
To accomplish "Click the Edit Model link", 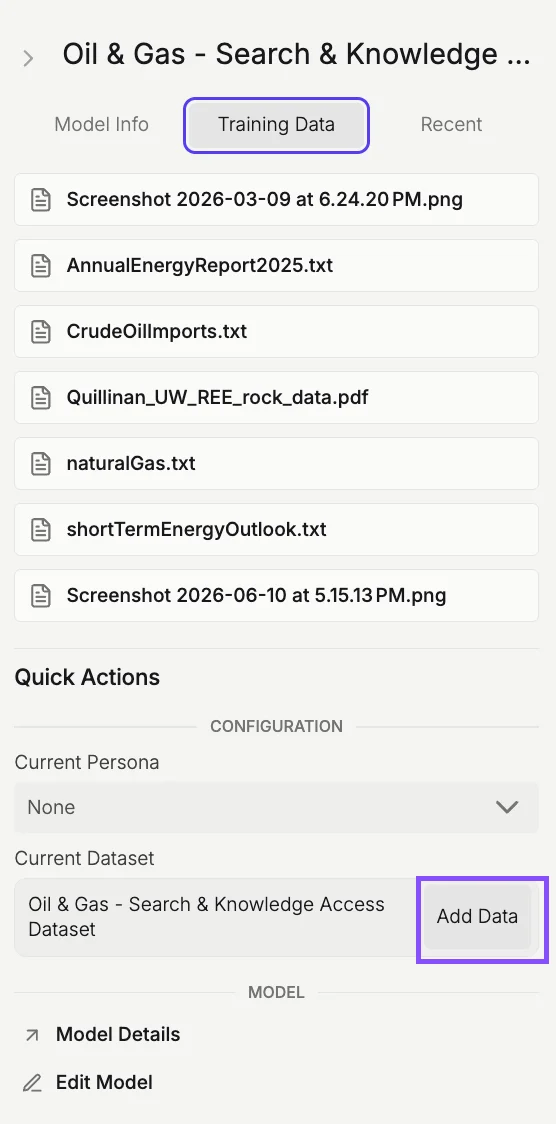I will pyautogui.click(x=105, y=1082).
